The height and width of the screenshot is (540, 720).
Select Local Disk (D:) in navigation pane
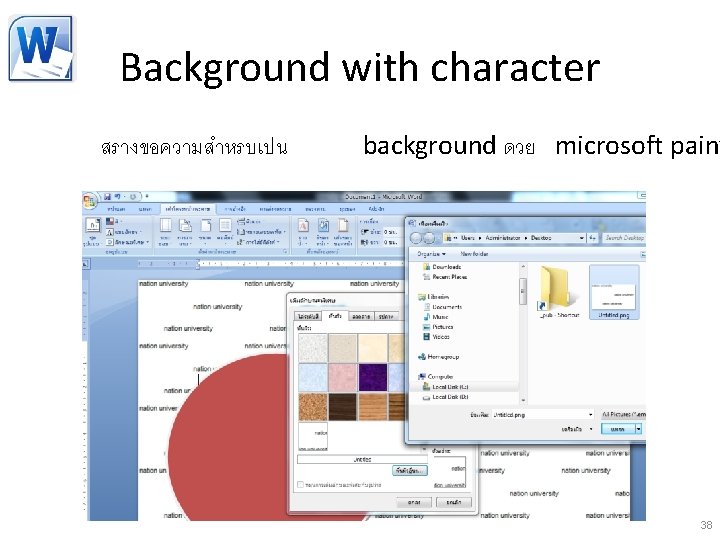click(x=446, y=397)
